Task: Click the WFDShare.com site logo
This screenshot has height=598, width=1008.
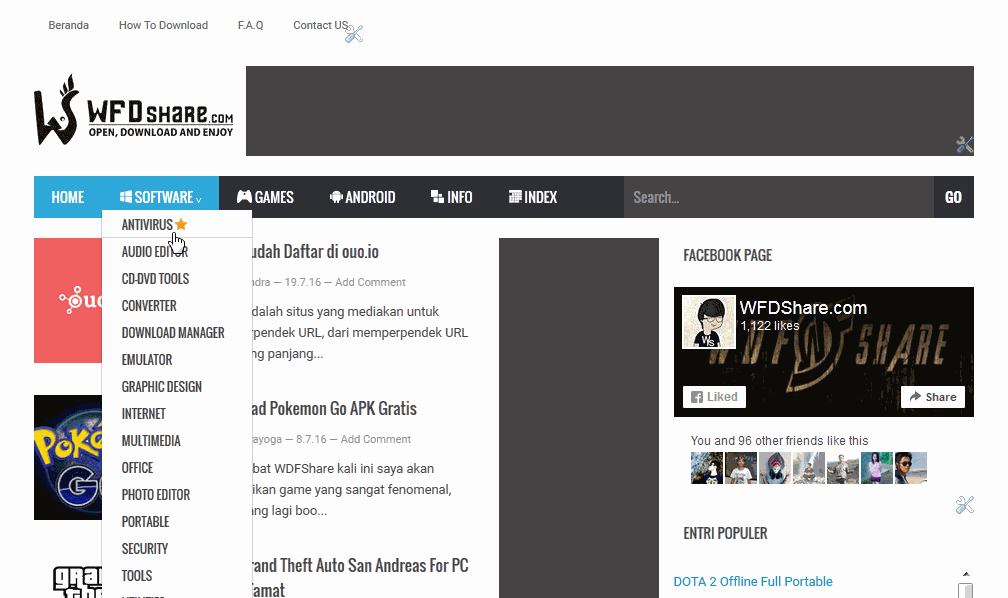Action: pos(134,110)
